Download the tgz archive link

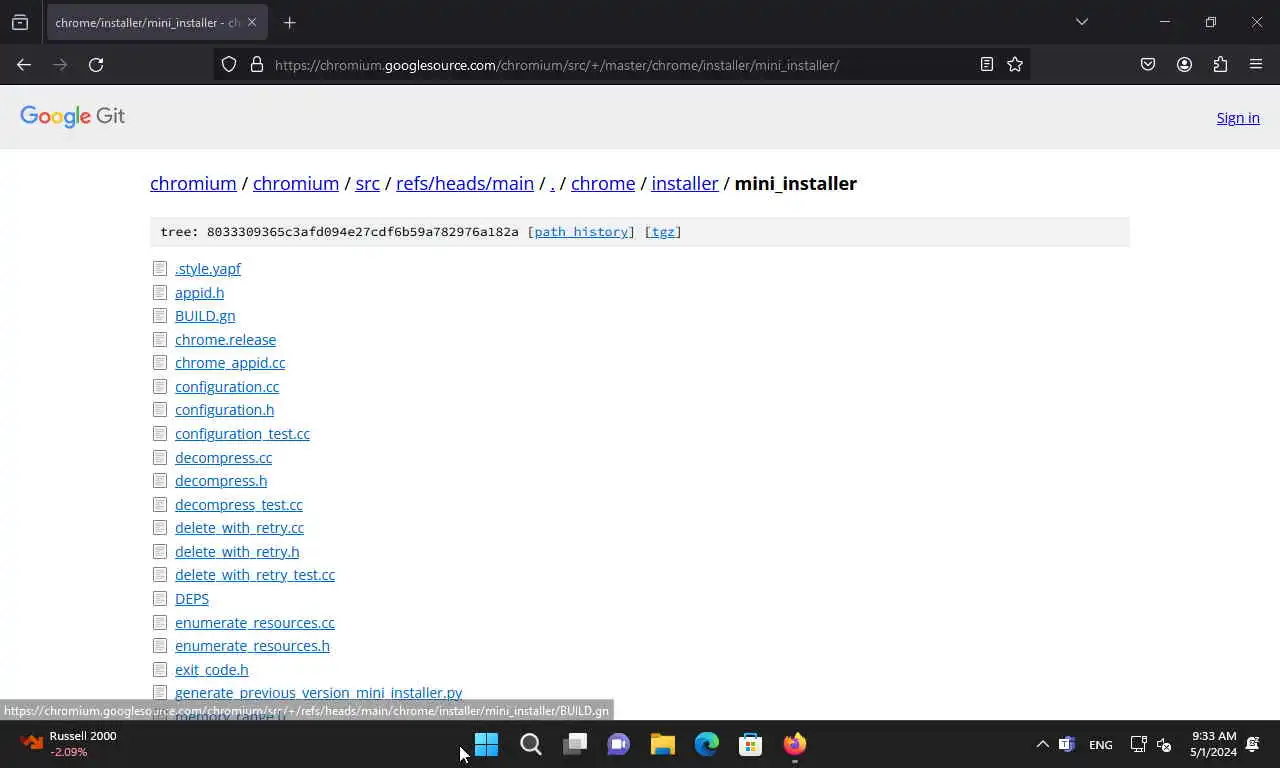[x=663, y=232]
